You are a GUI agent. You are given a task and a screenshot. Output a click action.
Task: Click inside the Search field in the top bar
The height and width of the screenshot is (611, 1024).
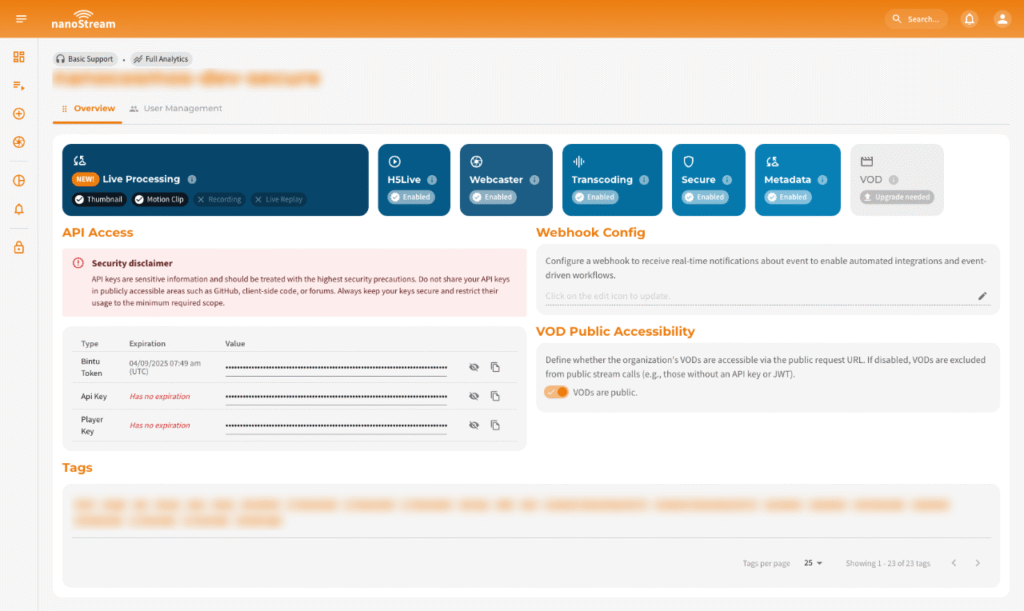[x=915, y=18]
